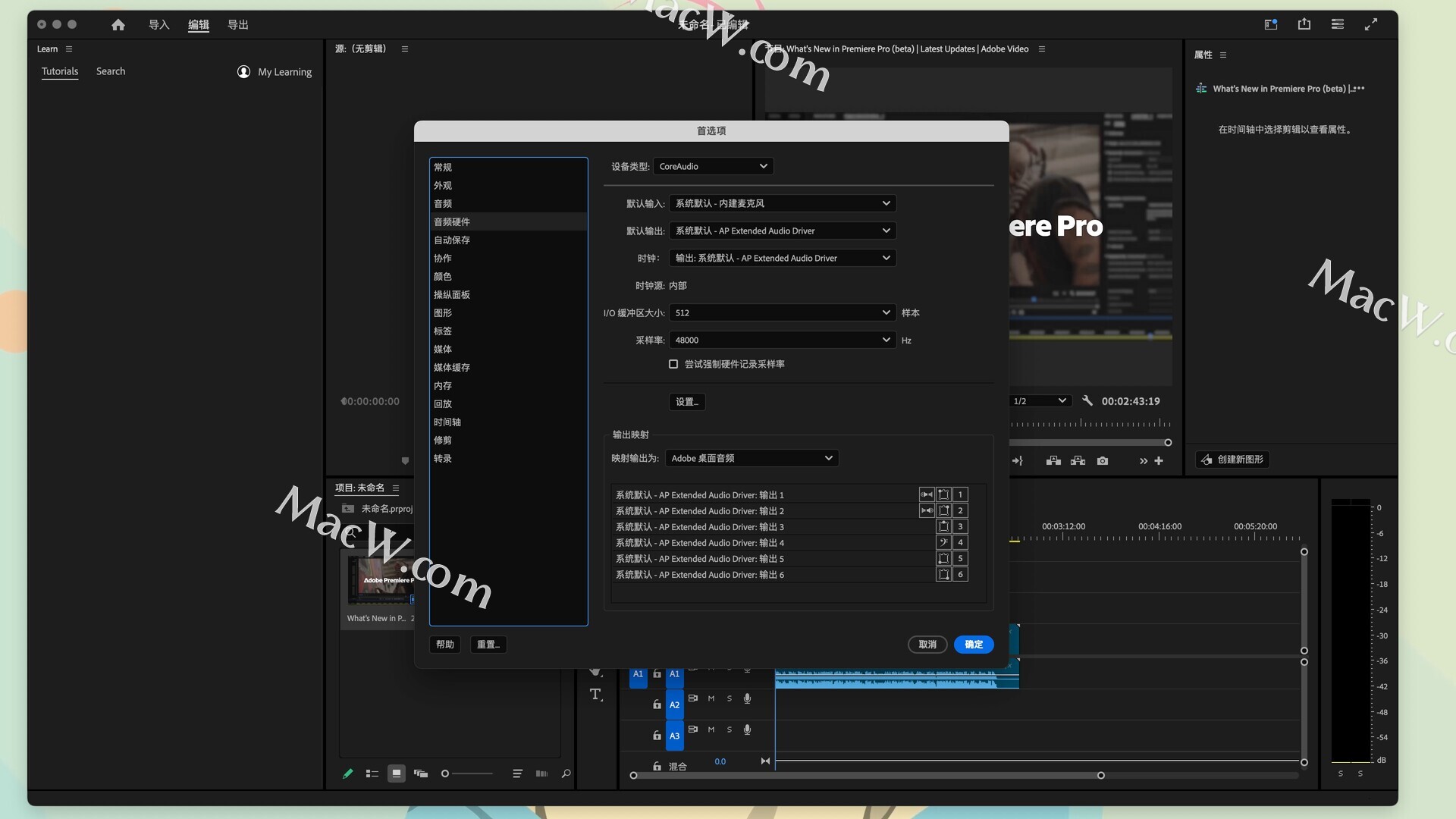Switch to 导入 tab in header

coord(158,25)
